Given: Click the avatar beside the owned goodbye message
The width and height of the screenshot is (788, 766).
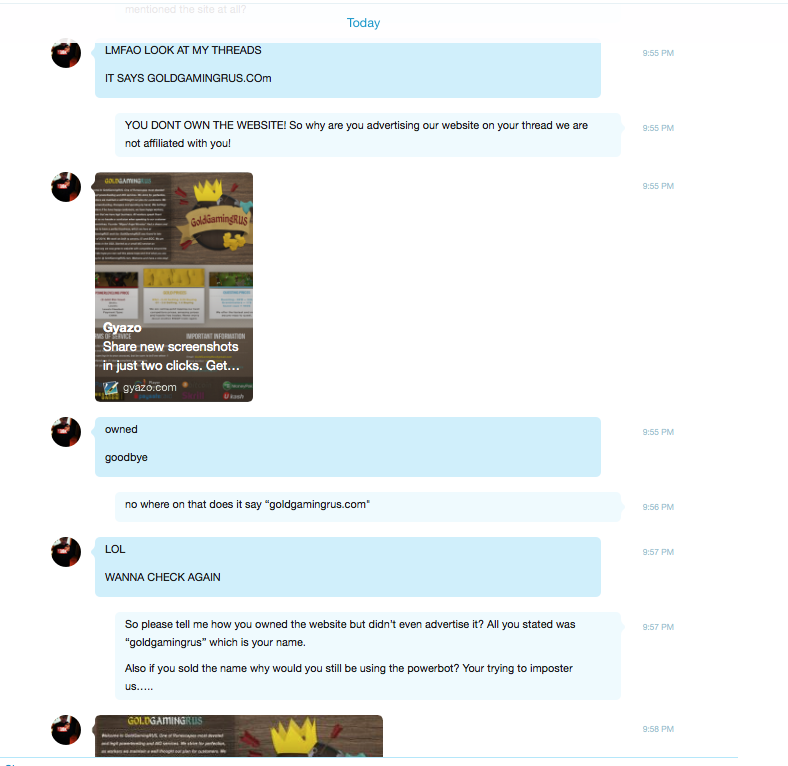Looking at the screenshot, I should (x=66, y=432).
